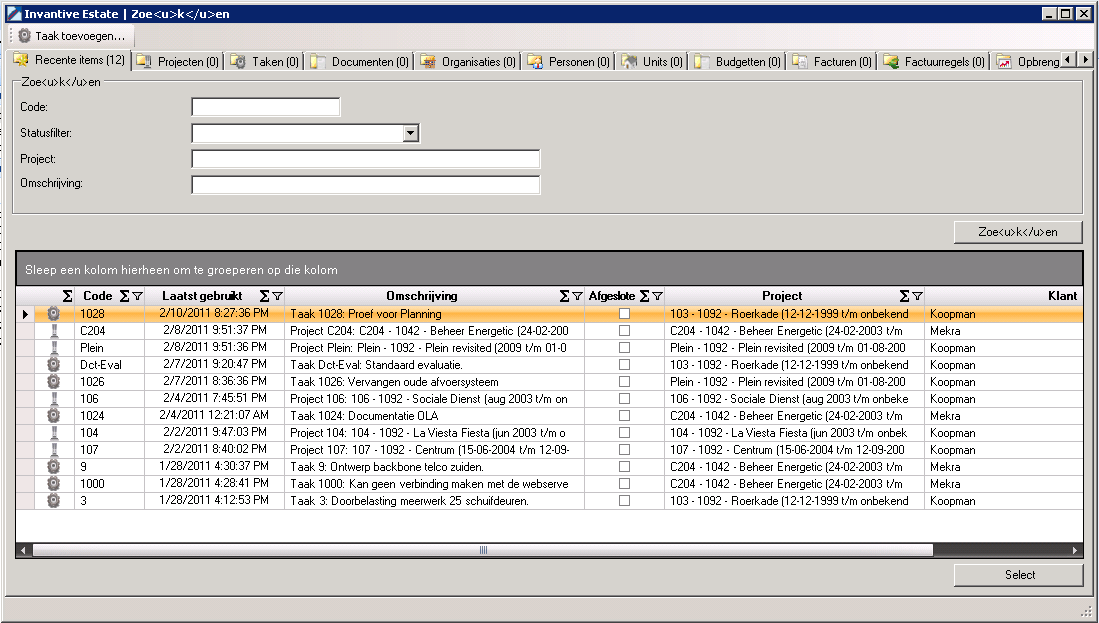Focus the Project input field

click(366, 159)
